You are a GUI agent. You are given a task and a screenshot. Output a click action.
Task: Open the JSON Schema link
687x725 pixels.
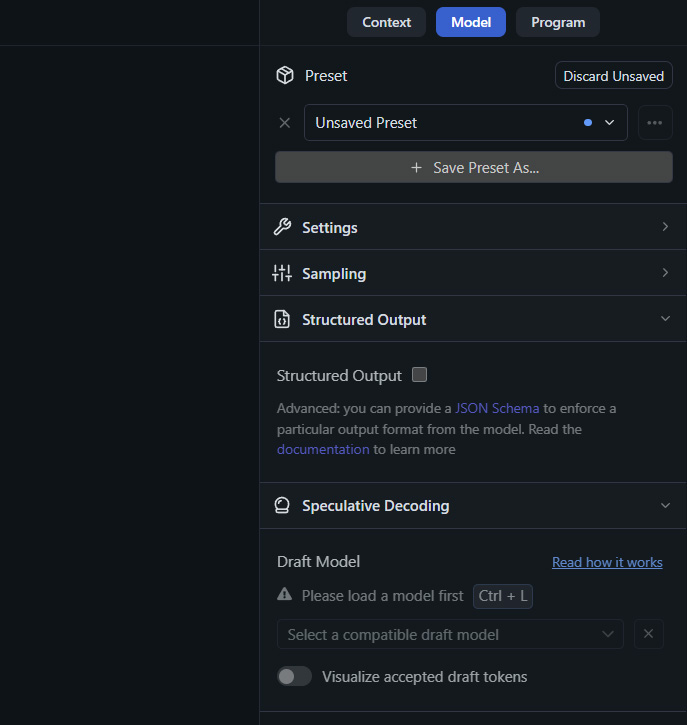tap(497, 408)
